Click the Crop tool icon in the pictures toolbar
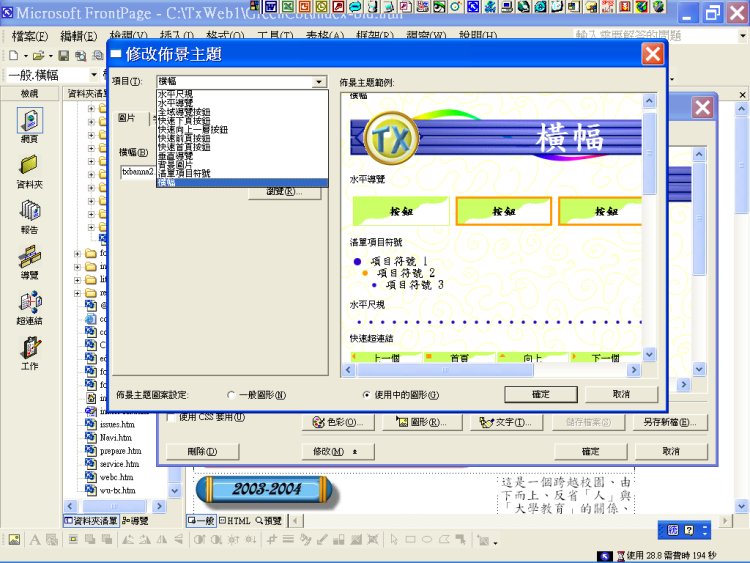The width and height of the screenshot is (750, 563). (x=272, y=540)
